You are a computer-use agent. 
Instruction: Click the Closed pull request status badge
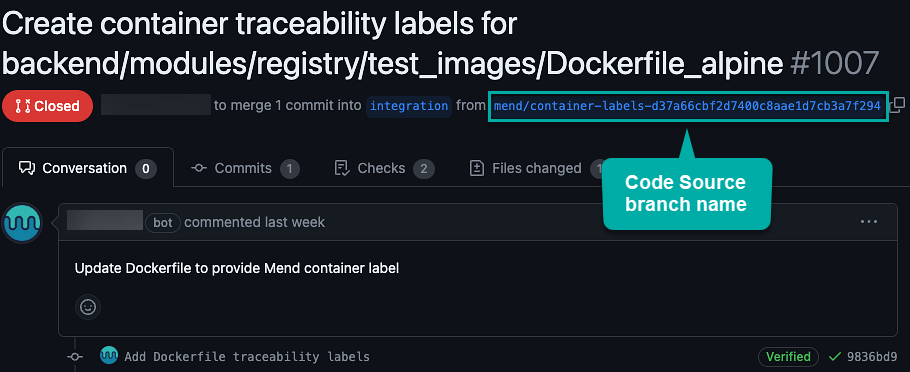[x=48, y=106]
